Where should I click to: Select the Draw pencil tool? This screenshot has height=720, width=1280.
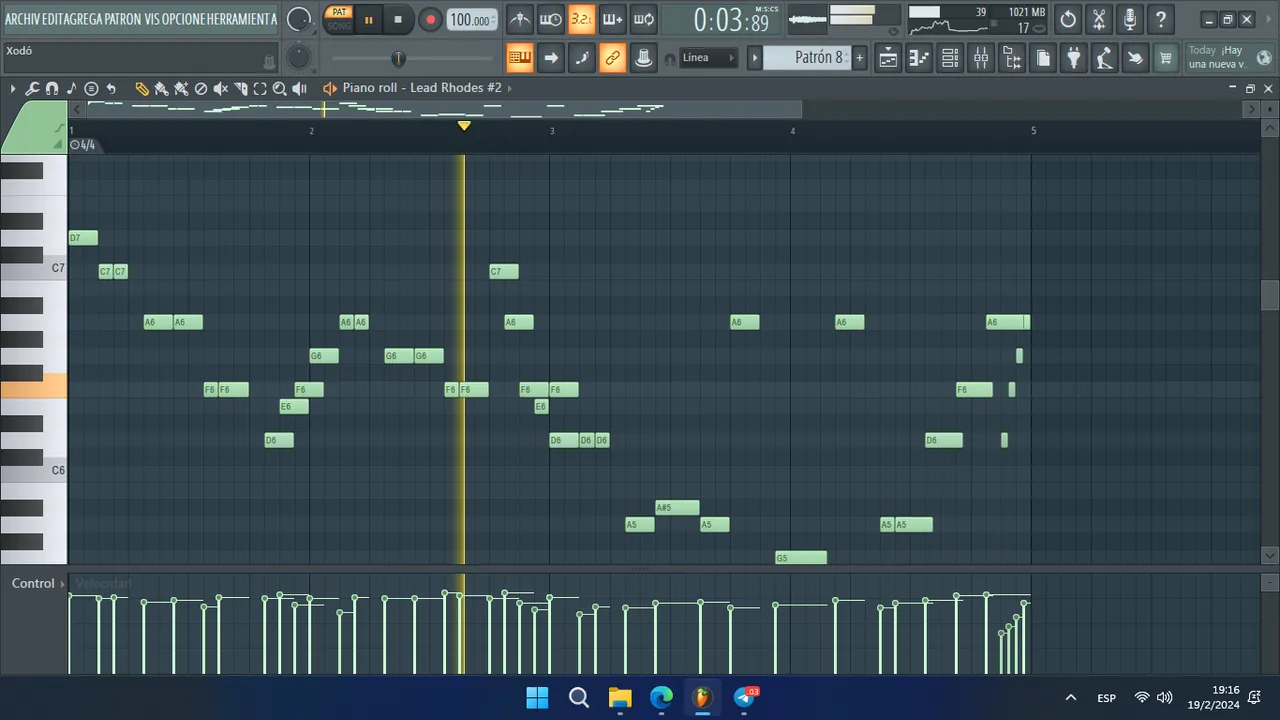[x=142, y=88]
